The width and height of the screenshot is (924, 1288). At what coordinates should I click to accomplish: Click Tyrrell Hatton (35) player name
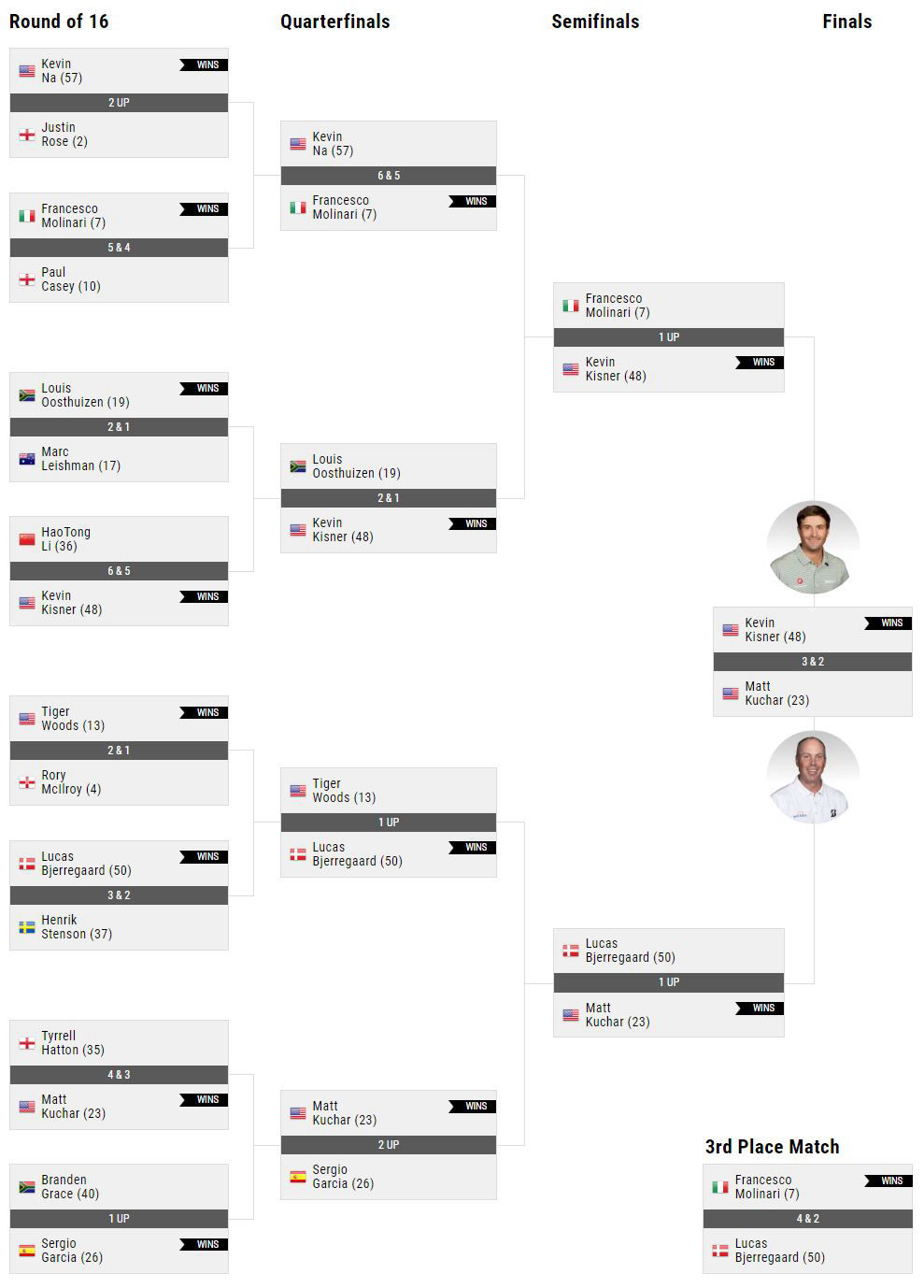click(x=73, y=1043)
